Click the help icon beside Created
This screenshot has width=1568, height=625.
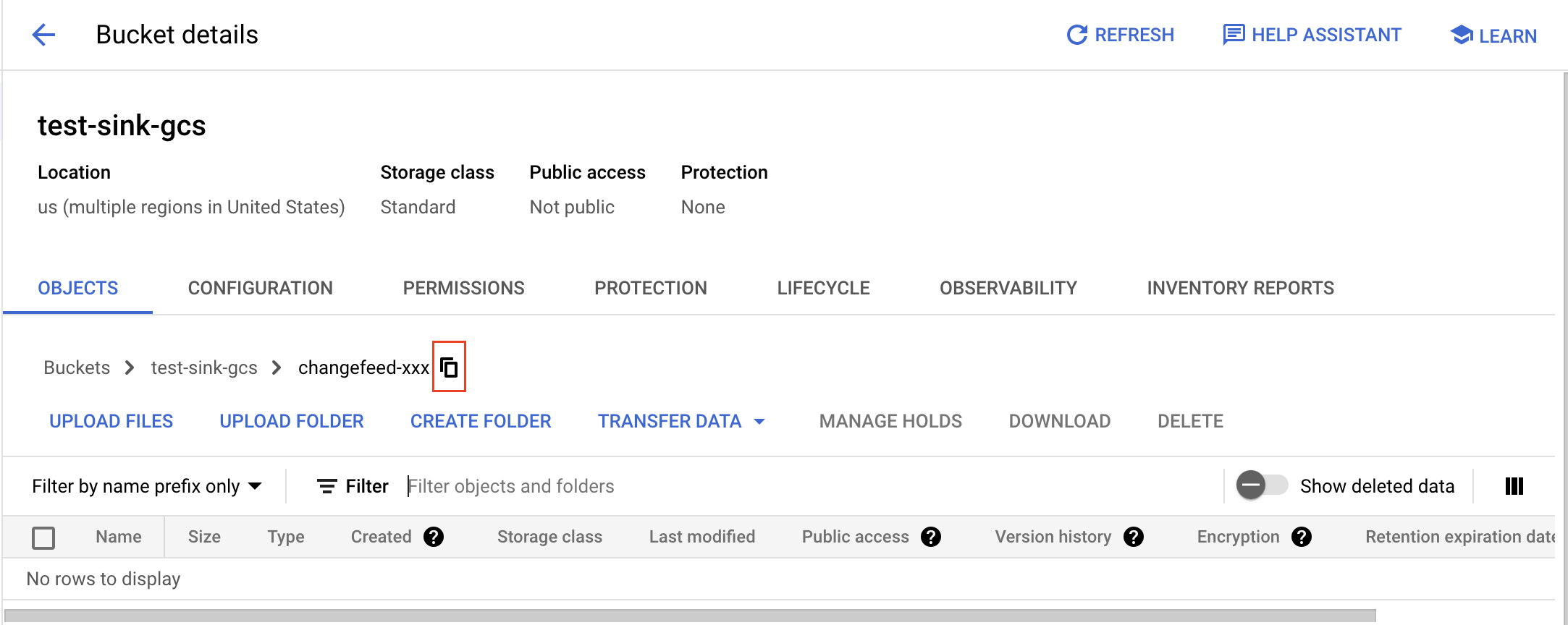pyautogui.click(x=434, y=537)
